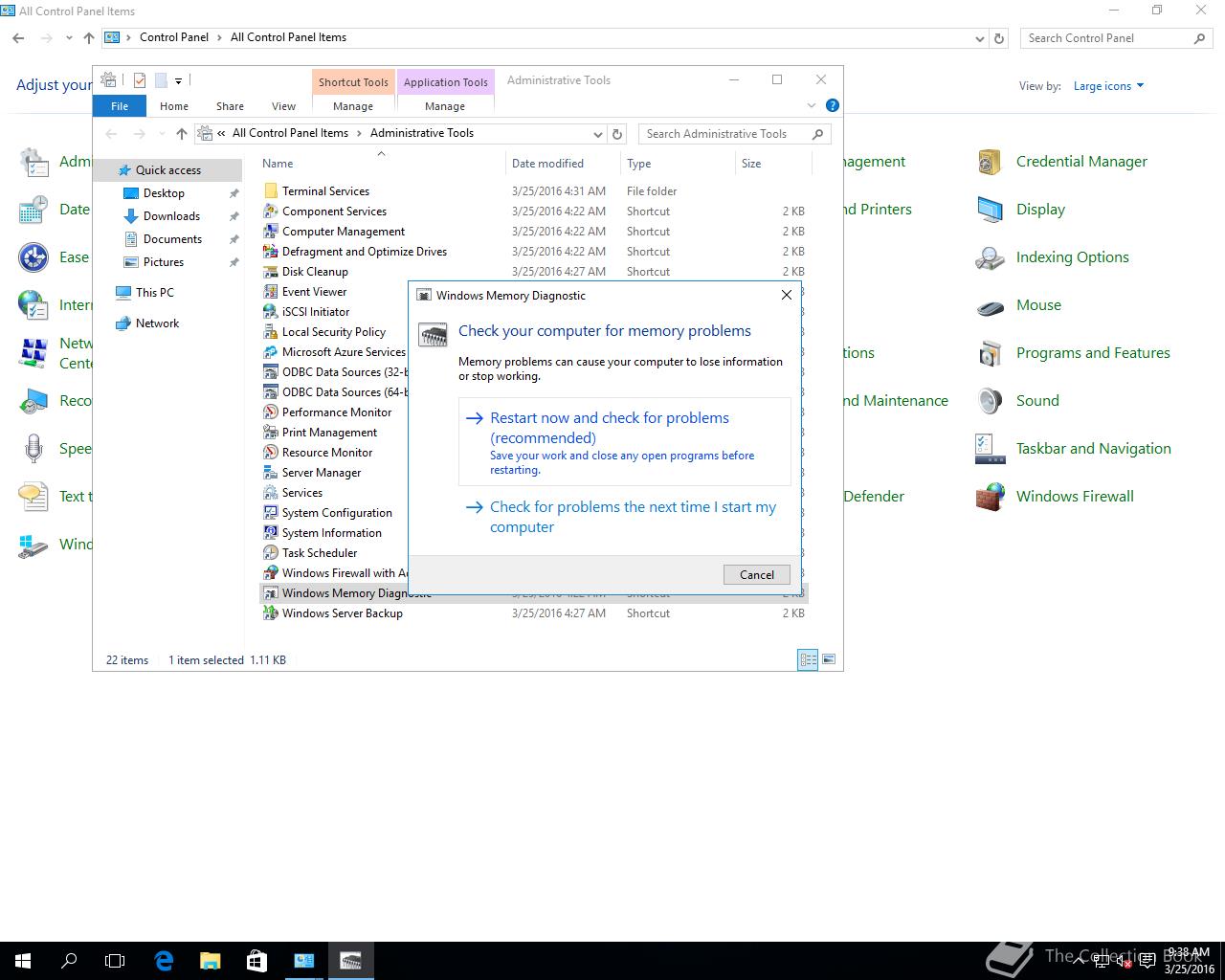
Task: Close the Windows Memory Diagnostic dialog
Action: coord(787,295)
